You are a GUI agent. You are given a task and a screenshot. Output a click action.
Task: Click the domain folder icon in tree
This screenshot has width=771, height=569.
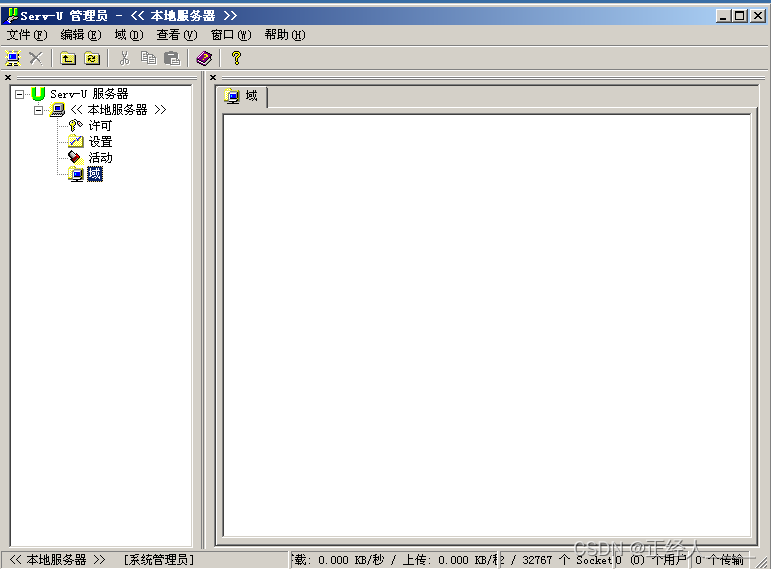tap(76, 174)
